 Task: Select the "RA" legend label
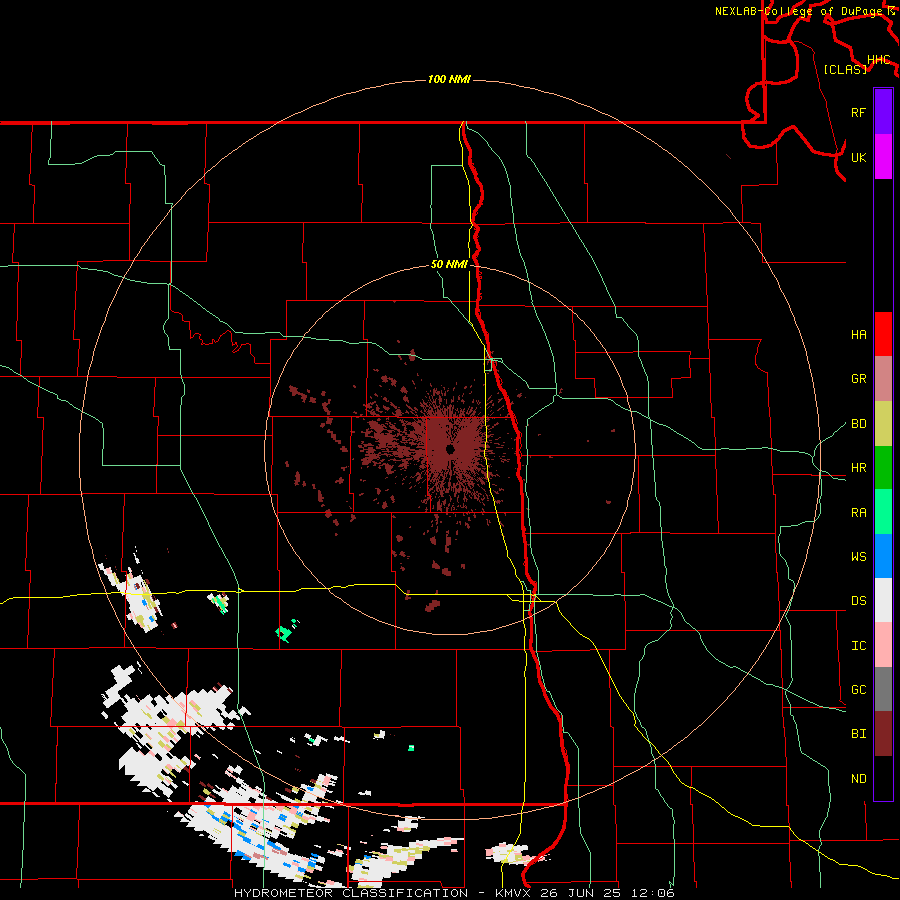point(858,512)
